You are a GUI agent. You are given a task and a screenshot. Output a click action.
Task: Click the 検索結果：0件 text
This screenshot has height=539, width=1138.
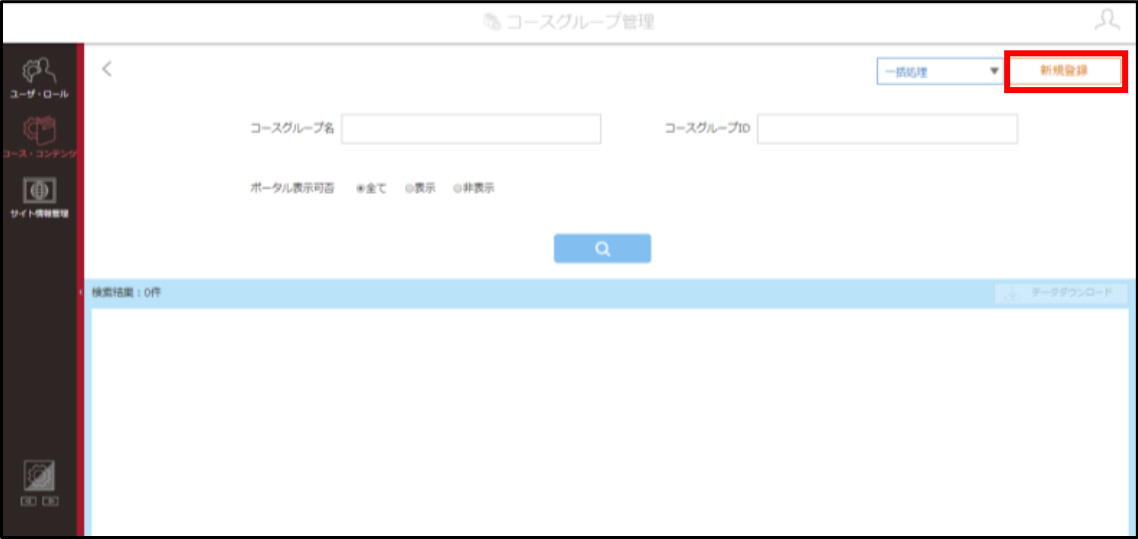[x=126, y=292]
